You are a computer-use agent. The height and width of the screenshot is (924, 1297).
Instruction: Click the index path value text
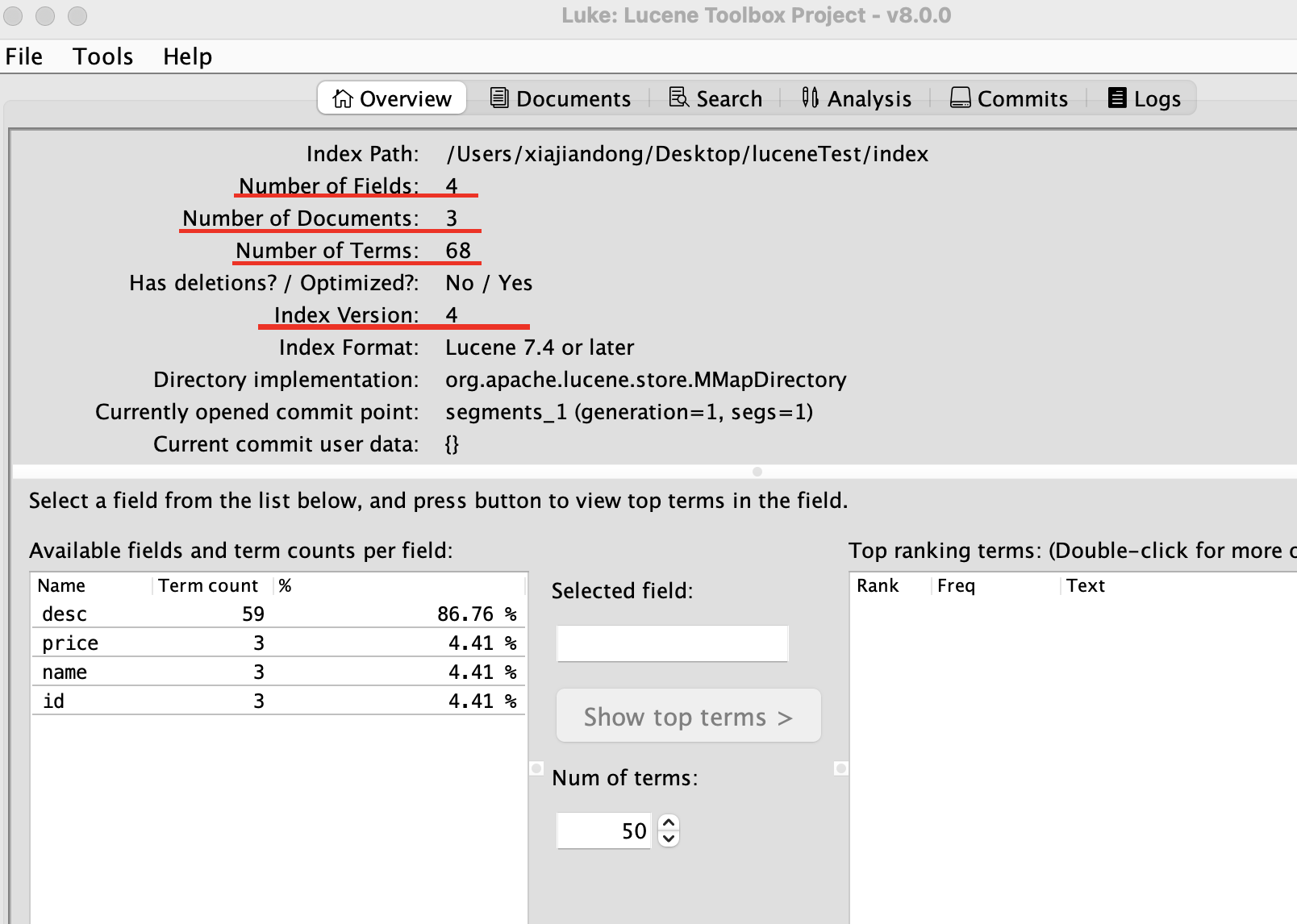click(x=687, y=154)
